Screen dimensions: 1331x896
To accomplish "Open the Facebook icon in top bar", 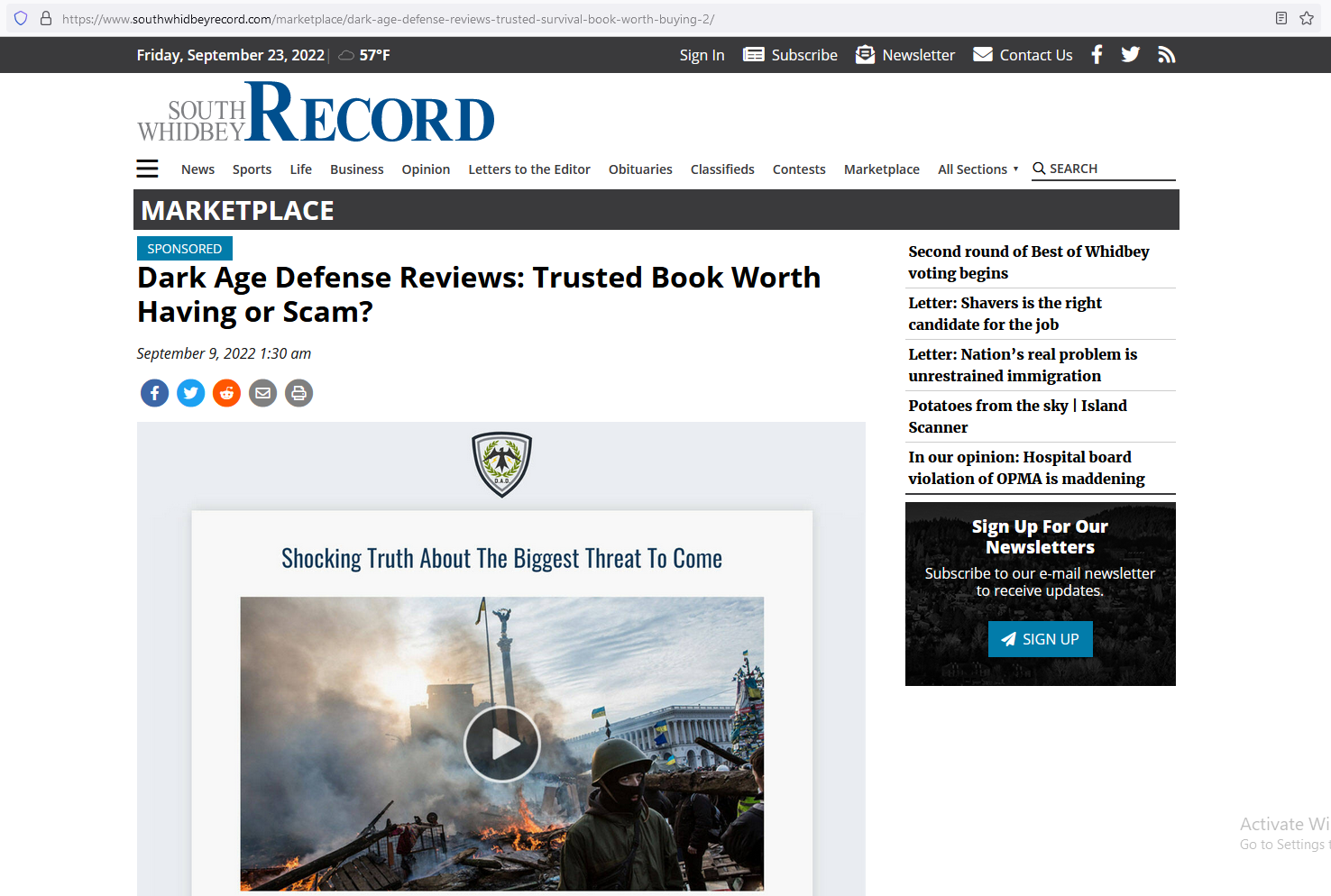I will point(1097,55).
